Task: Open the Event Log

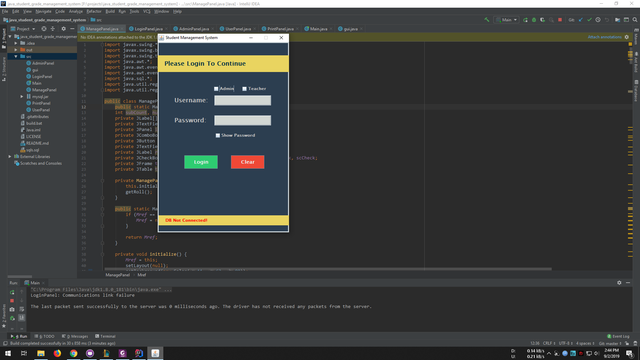Action: 618,336
